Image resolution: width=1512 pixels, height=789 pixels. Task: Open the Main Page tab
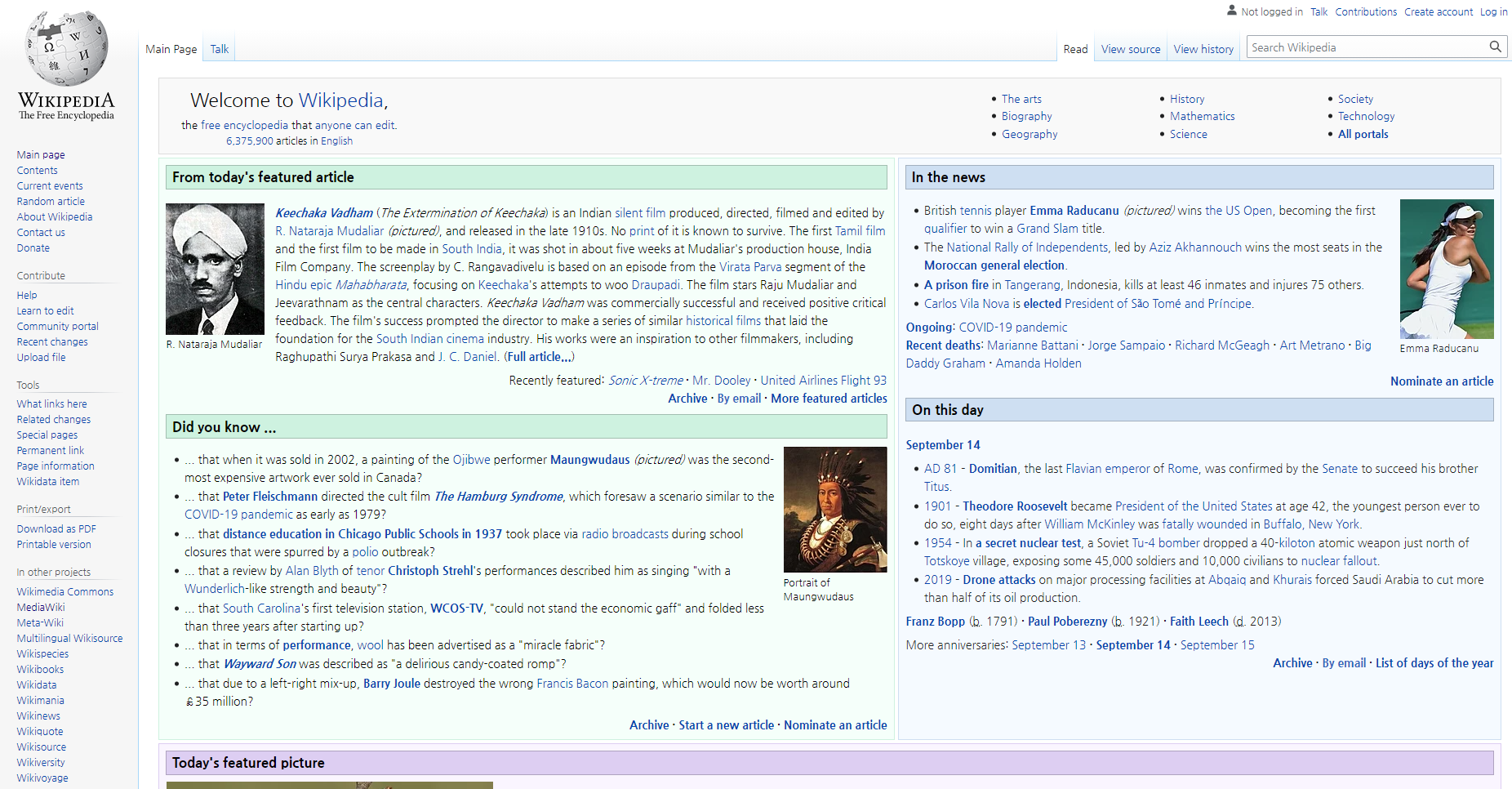[171, 49]
